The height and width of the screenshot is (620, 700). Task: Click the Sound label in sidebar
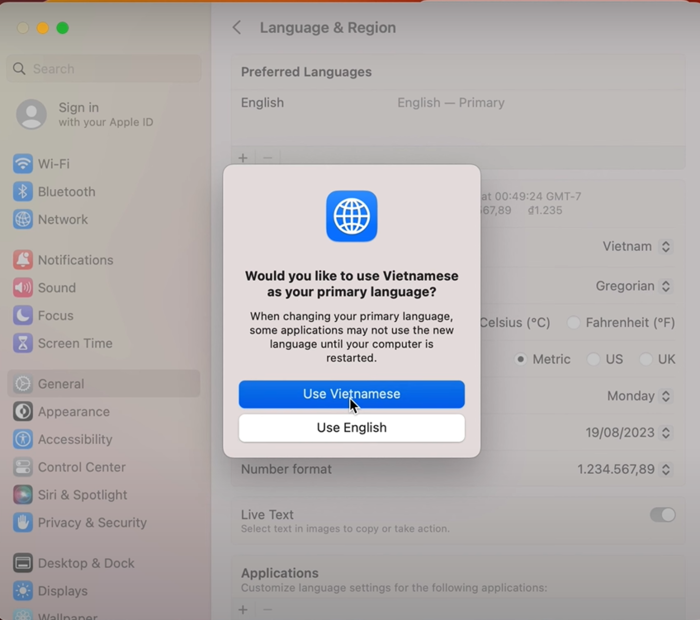[x=57, y=288]
